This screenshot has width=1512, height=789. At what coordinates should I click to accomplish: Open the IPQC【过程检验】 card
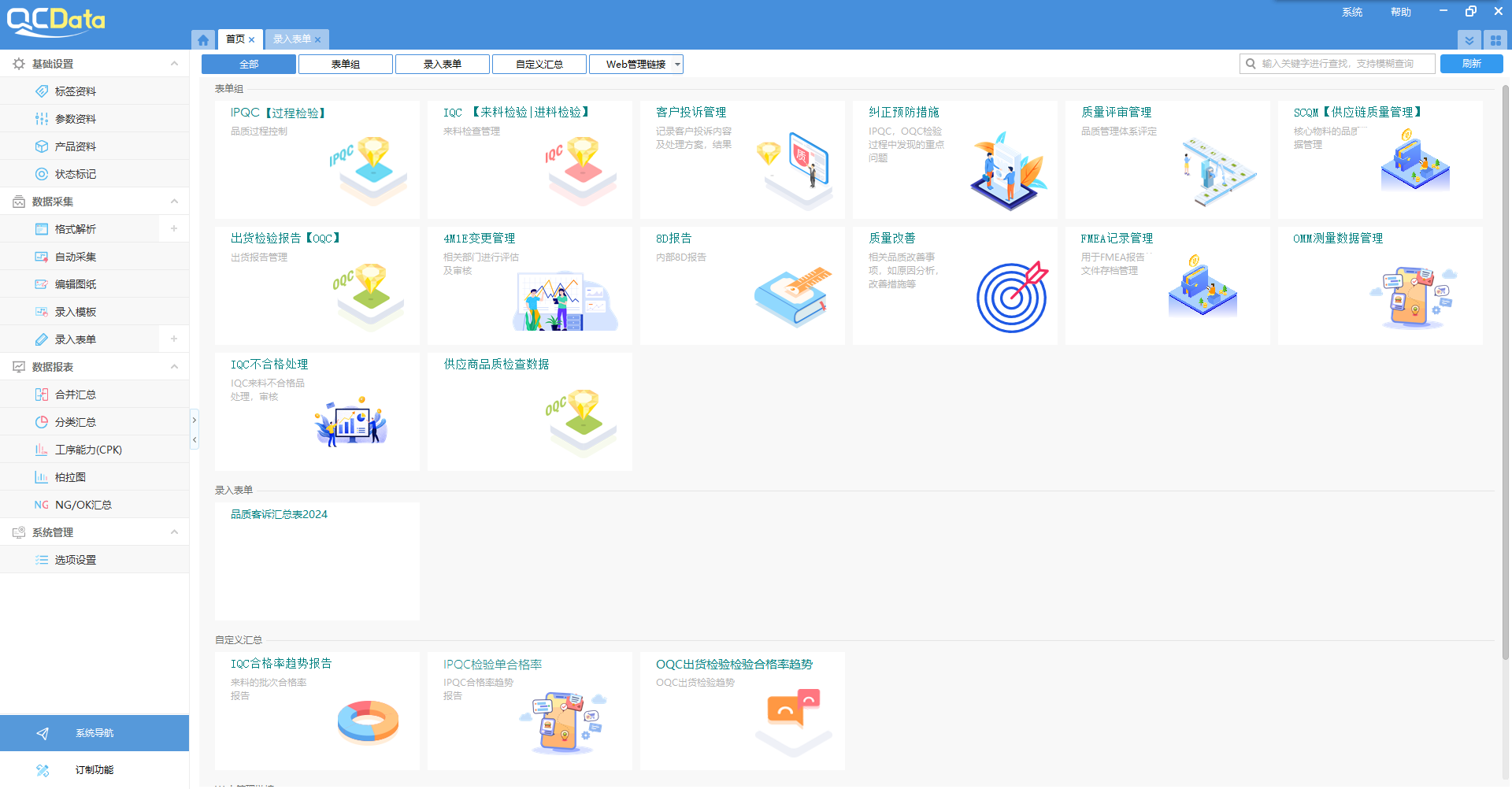click(317, 160)
